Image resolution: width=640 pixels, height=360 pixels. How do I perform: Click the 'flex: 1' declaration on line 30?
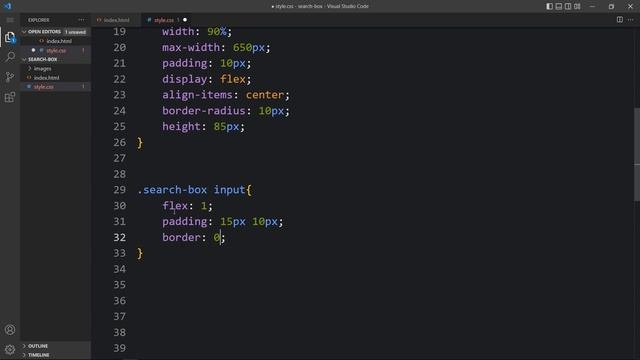pyautogui.click(x=187, y=206)
